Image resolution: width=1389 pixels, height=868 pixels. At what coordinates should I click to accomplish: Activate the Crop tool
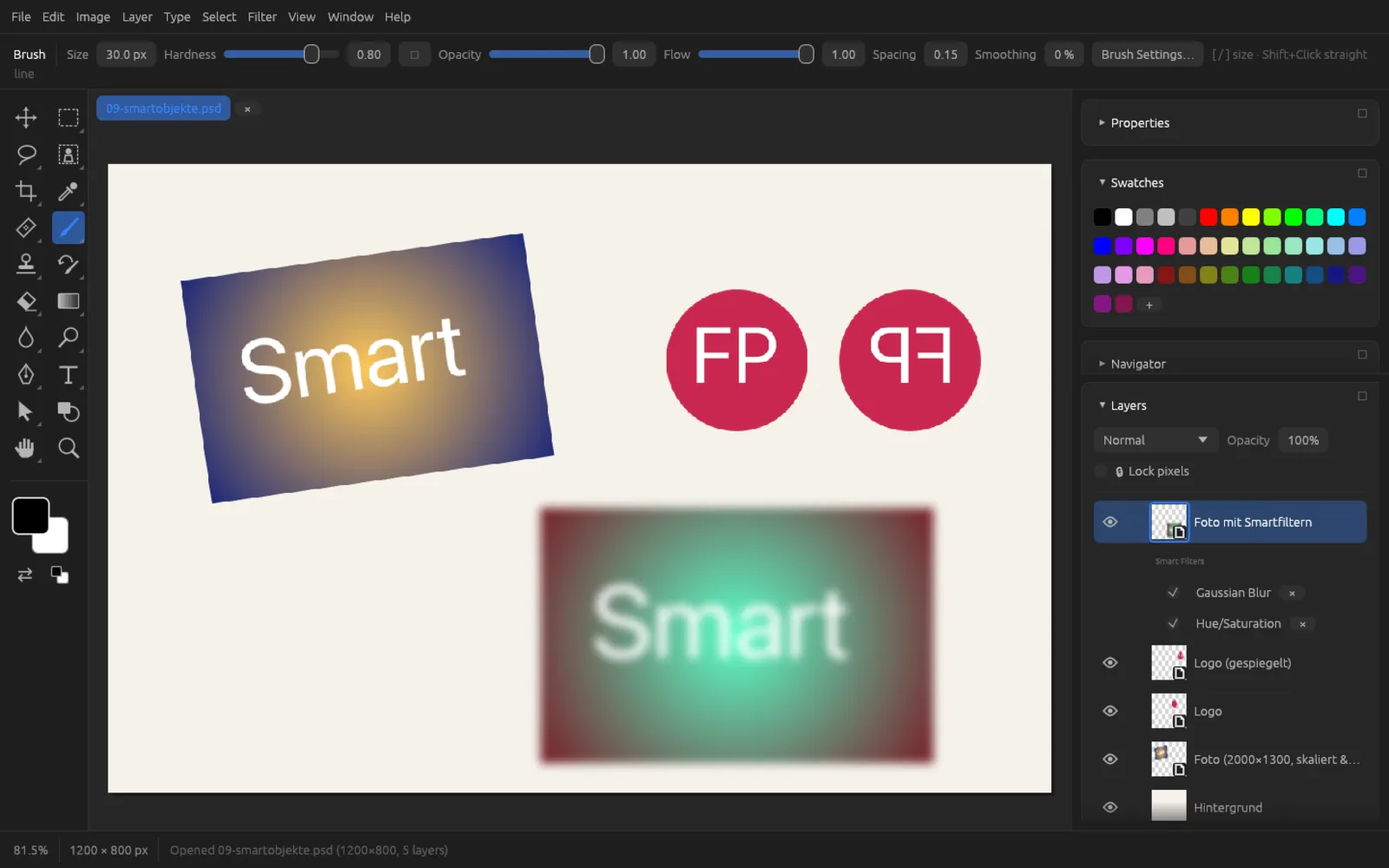(x=26, y=191)
